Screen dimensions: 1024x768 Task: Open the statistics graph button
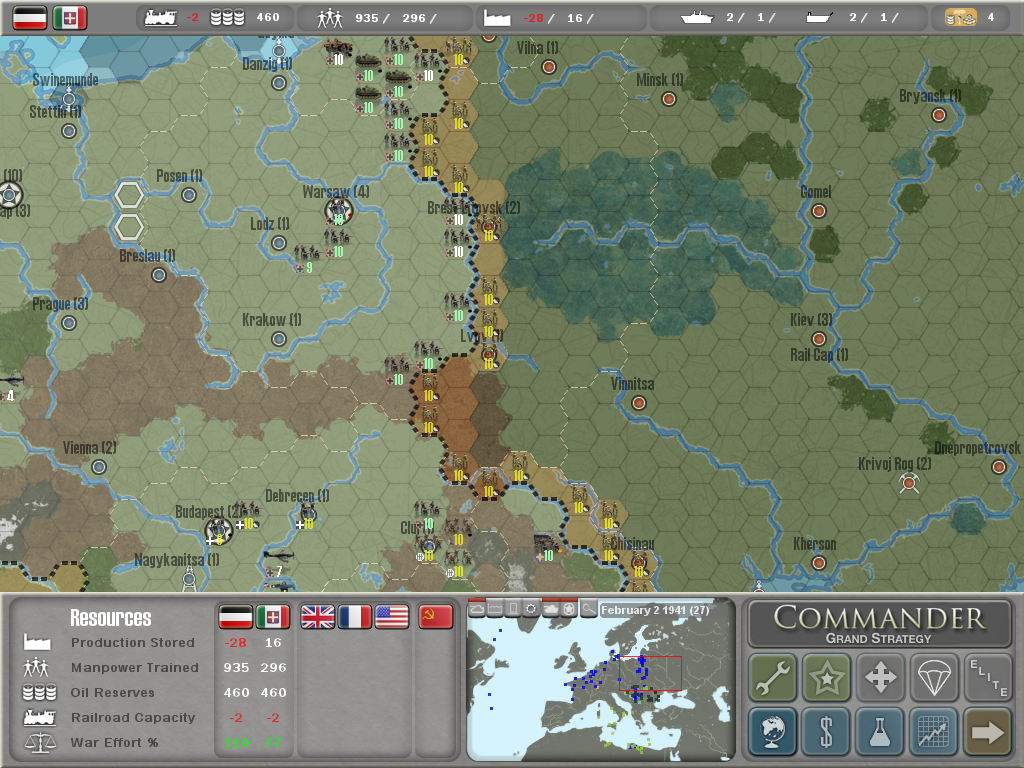934,732
